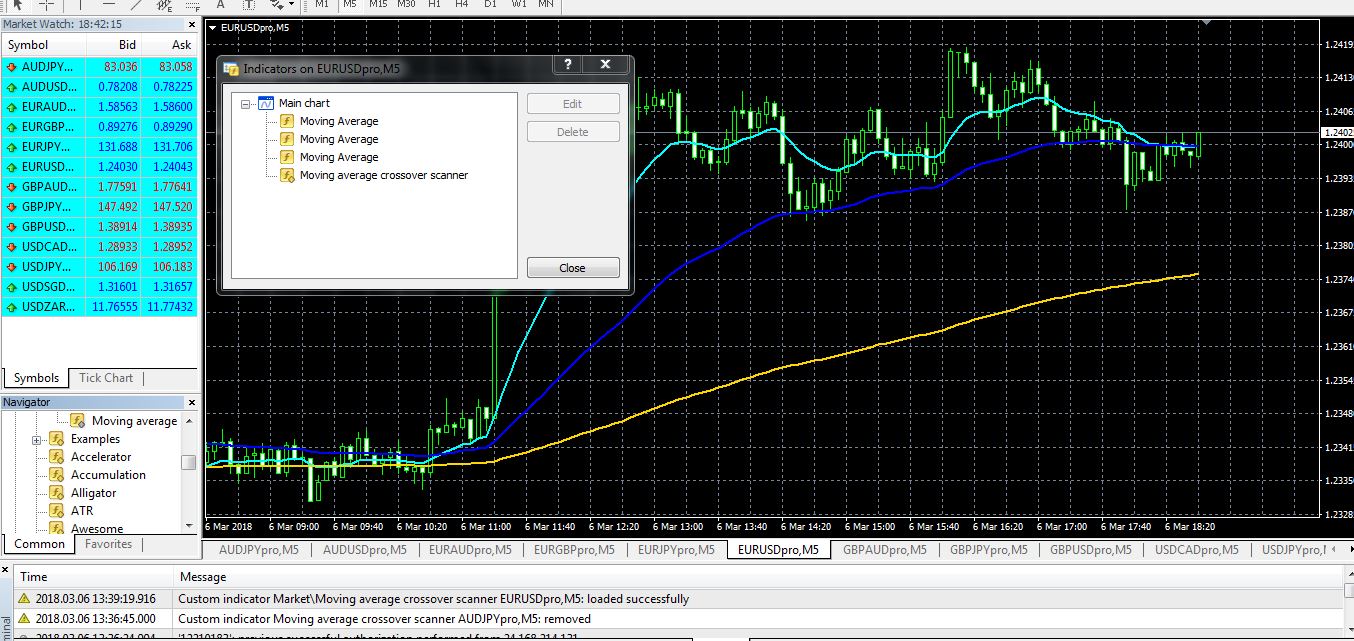Switch chart to H4 timeframe
This screenshot has width=1354, height=641.
(x=462, y=4)
